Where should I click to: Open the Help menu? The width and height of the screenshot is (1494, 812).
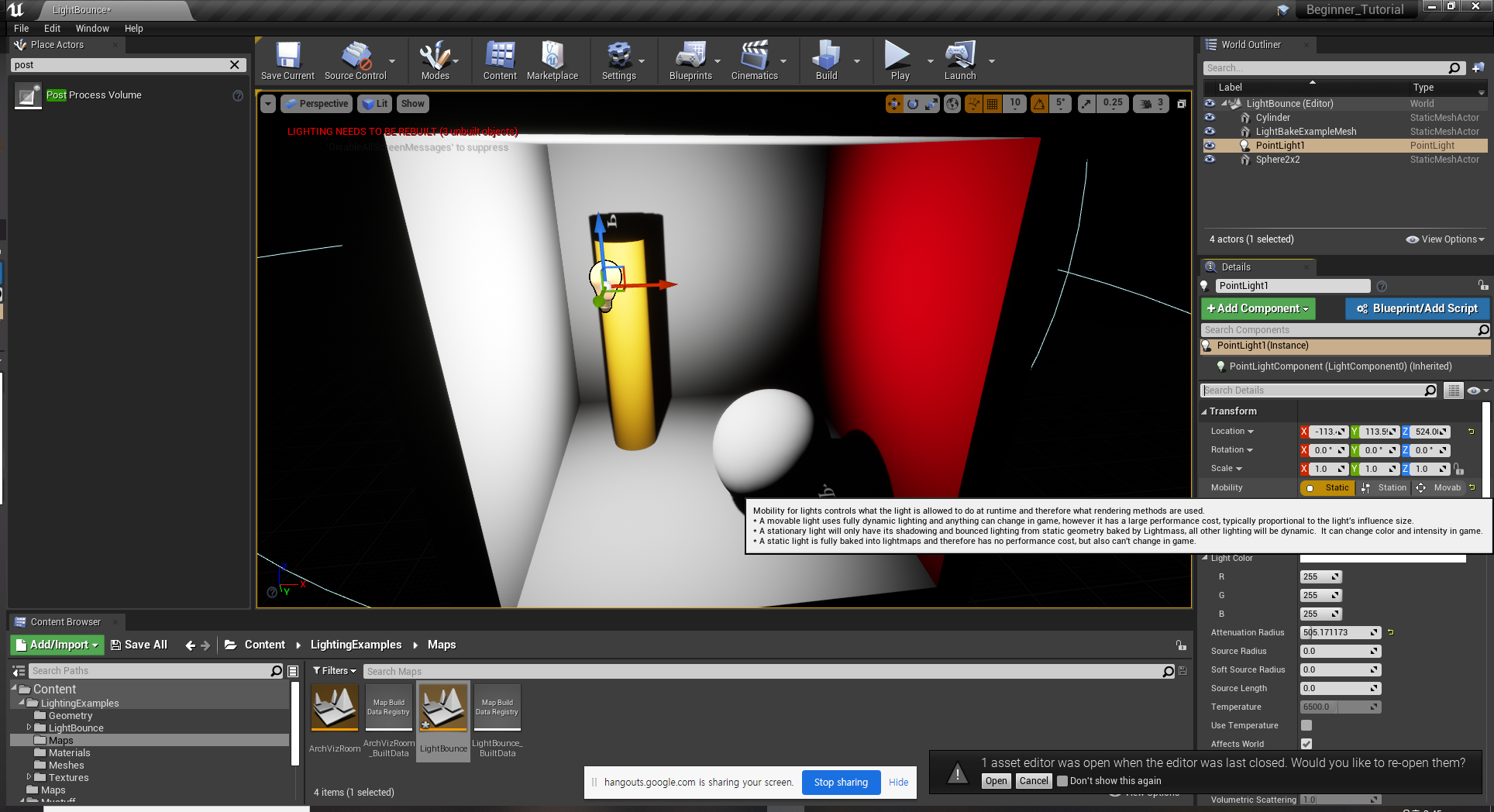(134, 28)
